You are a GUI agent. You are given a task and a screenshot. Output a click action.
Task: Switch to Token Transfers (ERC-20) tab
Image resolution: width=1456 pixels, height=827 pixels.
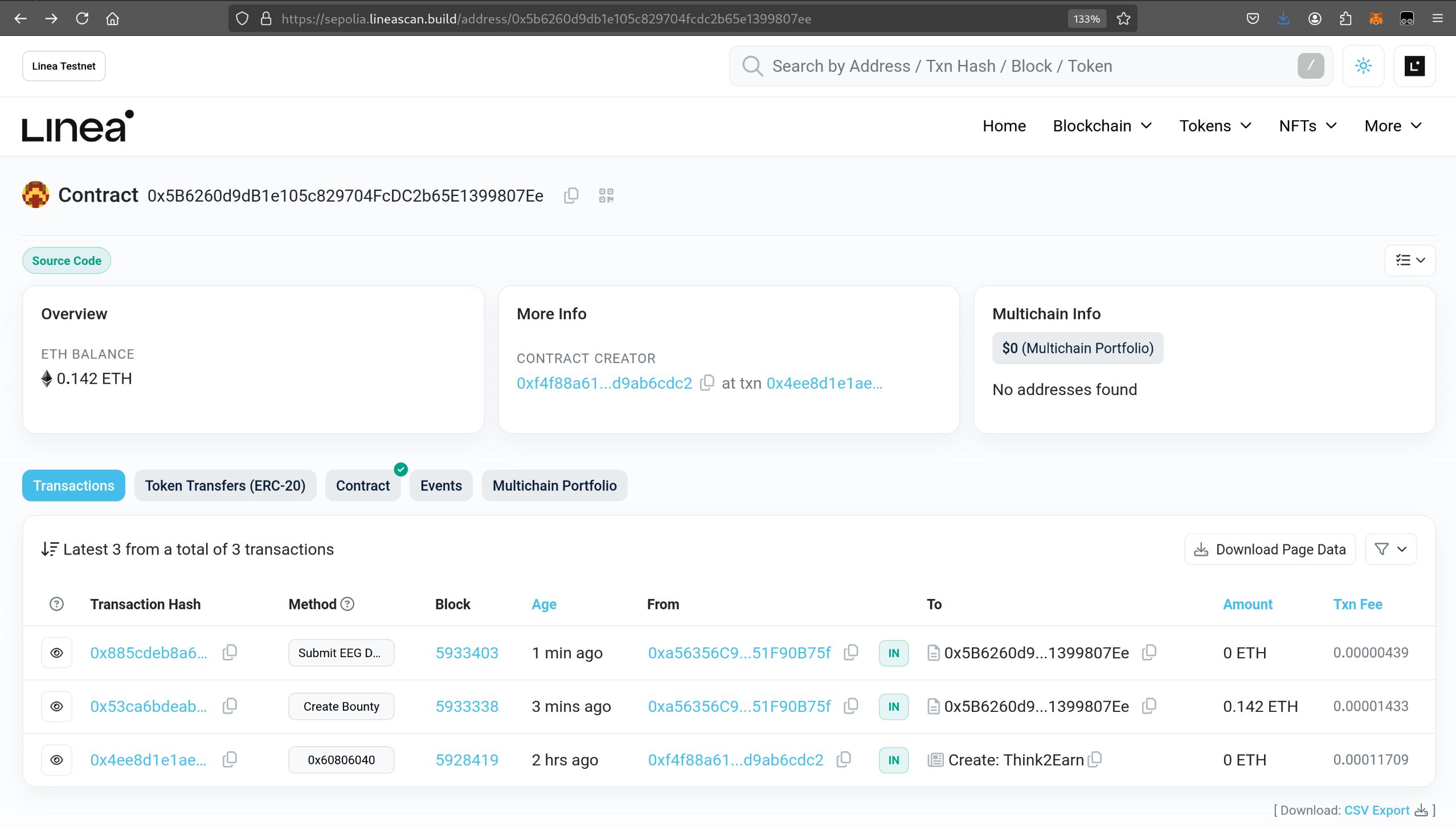(x=225, y=486)
